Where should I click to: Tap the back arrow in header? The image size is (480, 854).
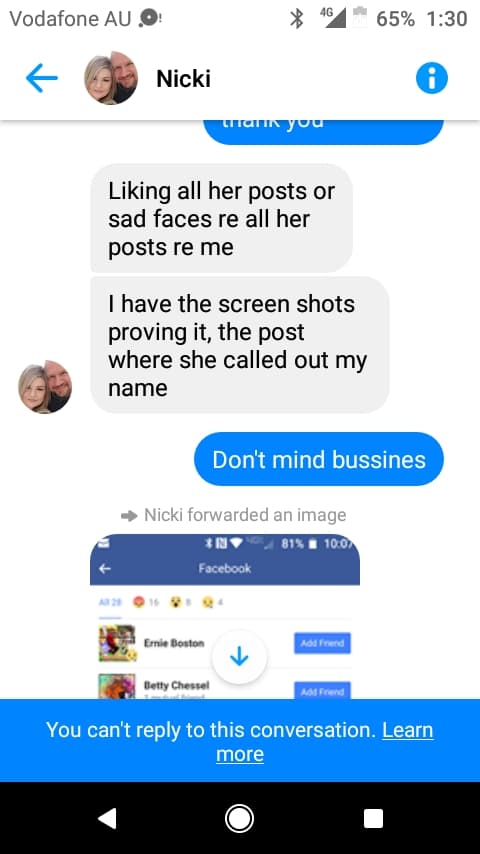[x=41, y=78]
